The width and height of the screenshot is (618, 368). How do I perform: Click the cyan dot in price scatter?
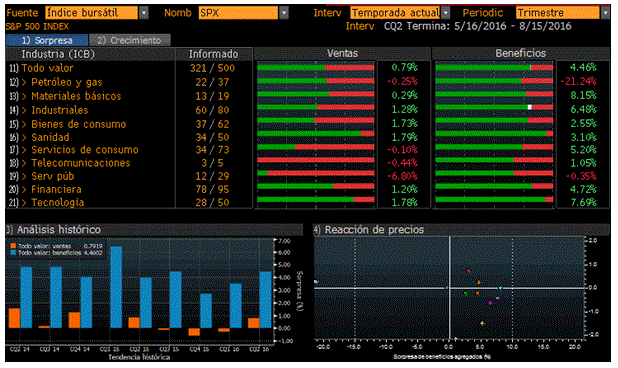(500, 288)
